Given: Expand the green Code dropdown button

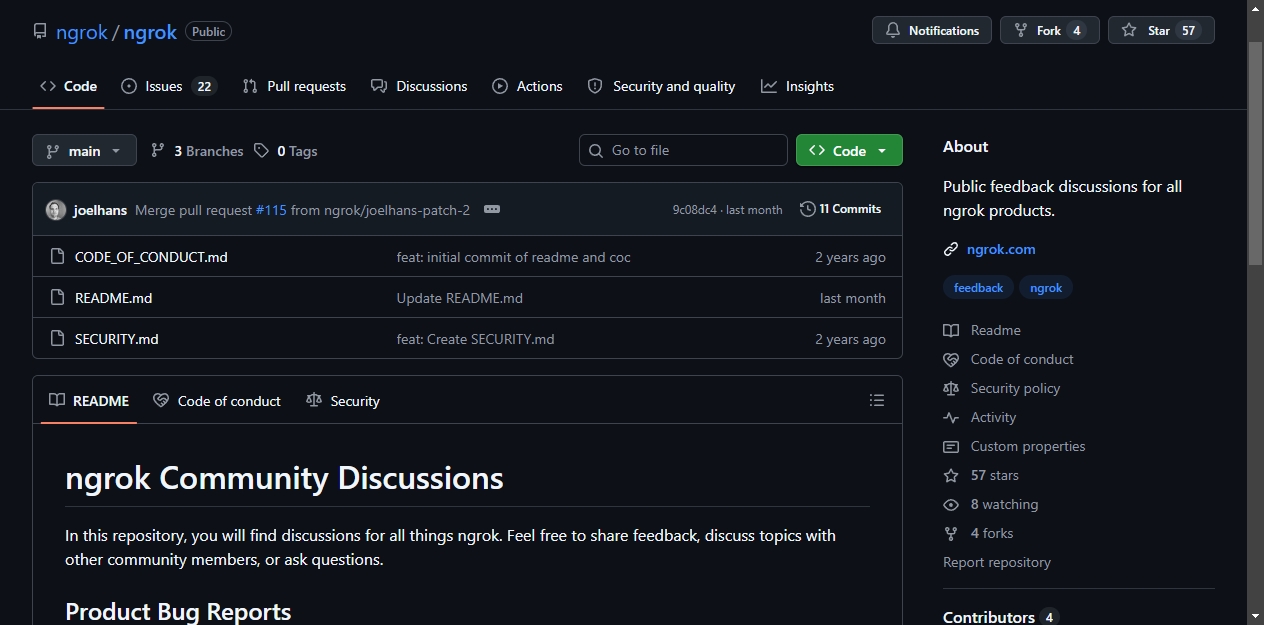Looking at the screenshot, I should 849,150.
